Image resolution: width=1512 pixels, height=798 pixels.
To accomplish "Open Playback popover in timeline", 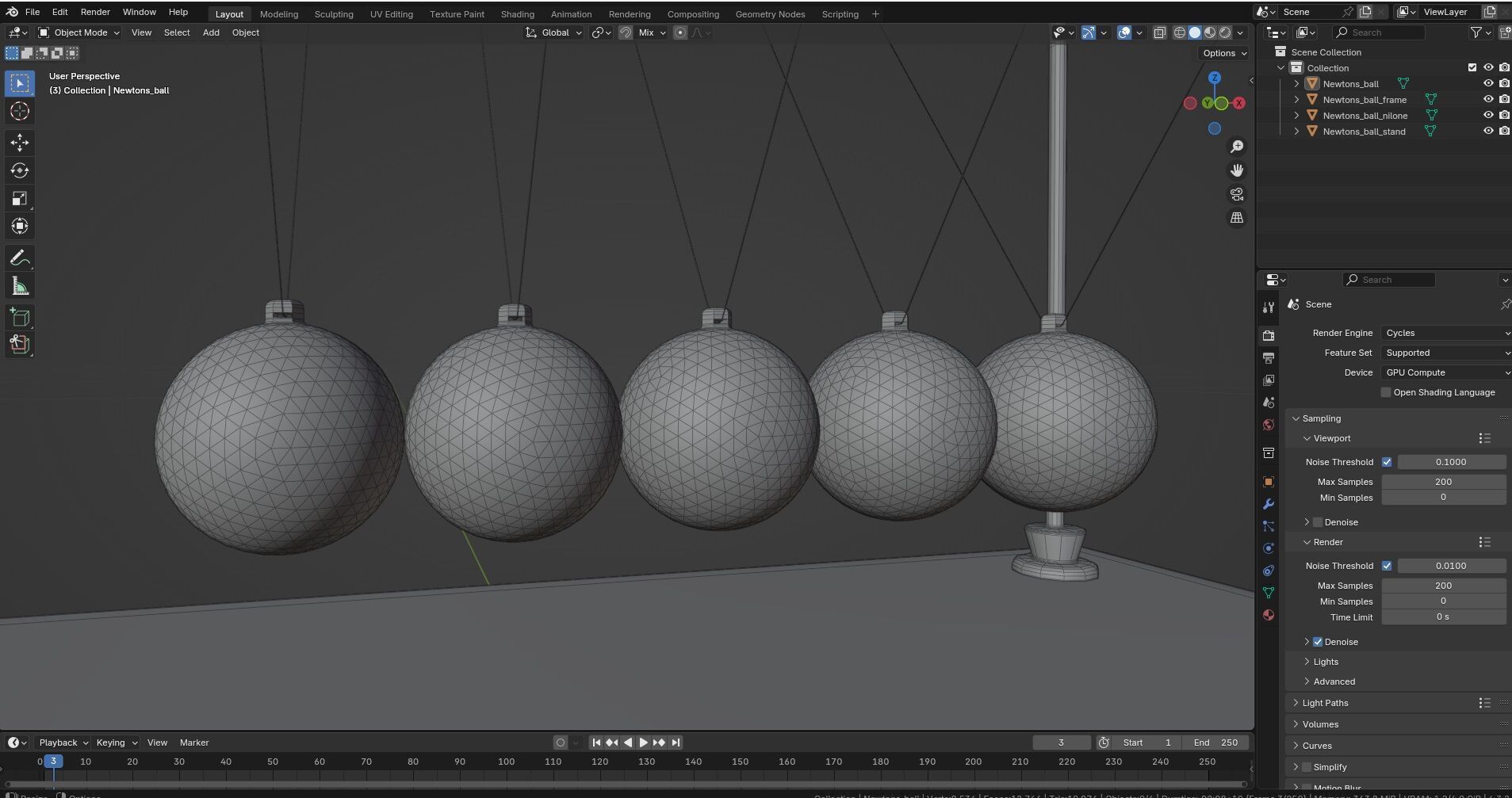I will (63, 743).
